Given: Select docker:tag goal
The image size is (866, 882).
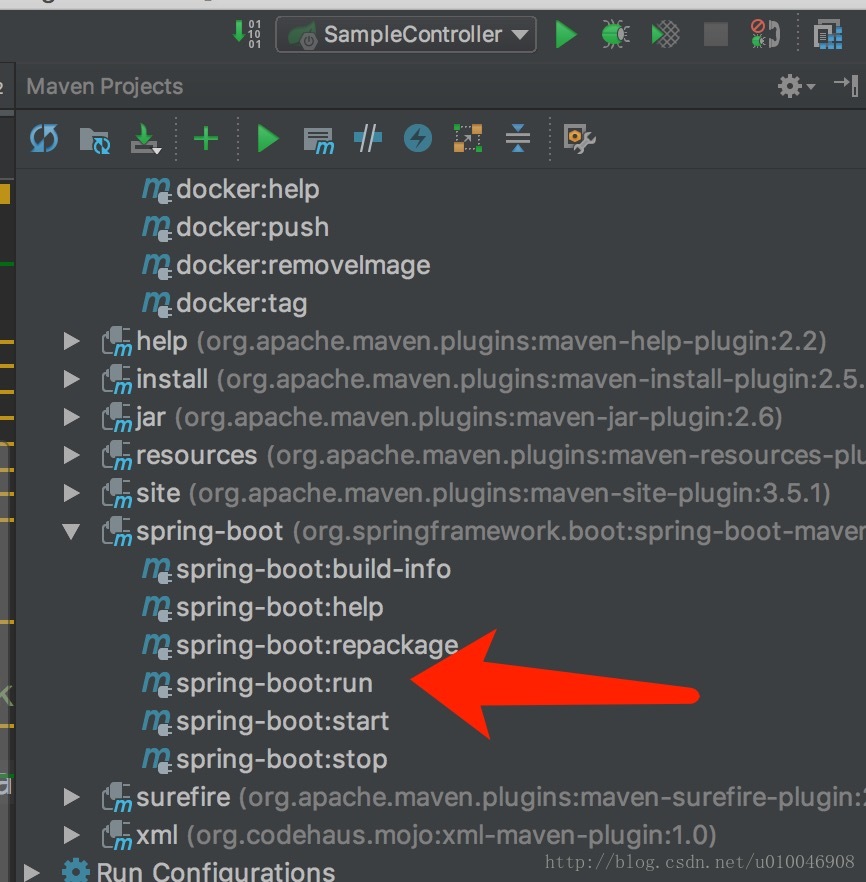Looking at the screenshot, I should (x=242, y=304).
